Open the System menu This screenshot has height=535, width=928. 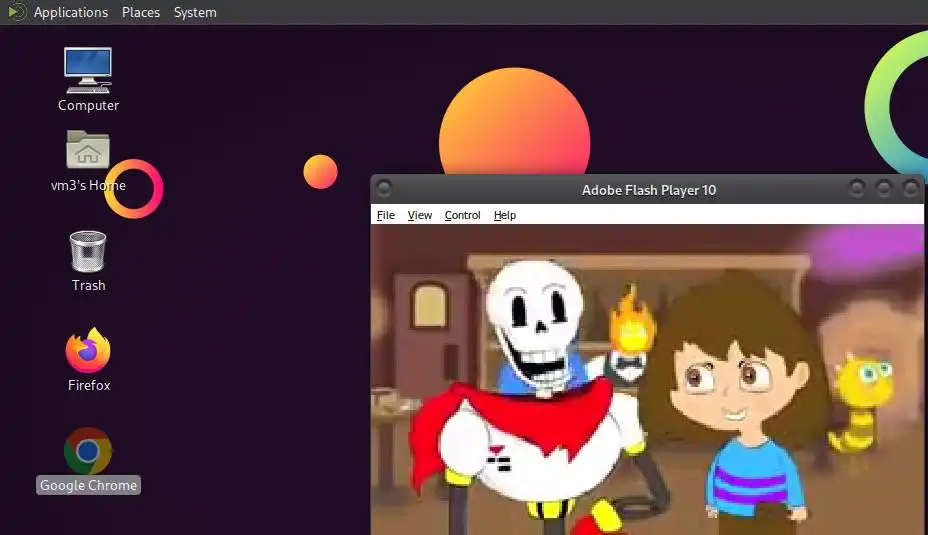pos(195,12)
